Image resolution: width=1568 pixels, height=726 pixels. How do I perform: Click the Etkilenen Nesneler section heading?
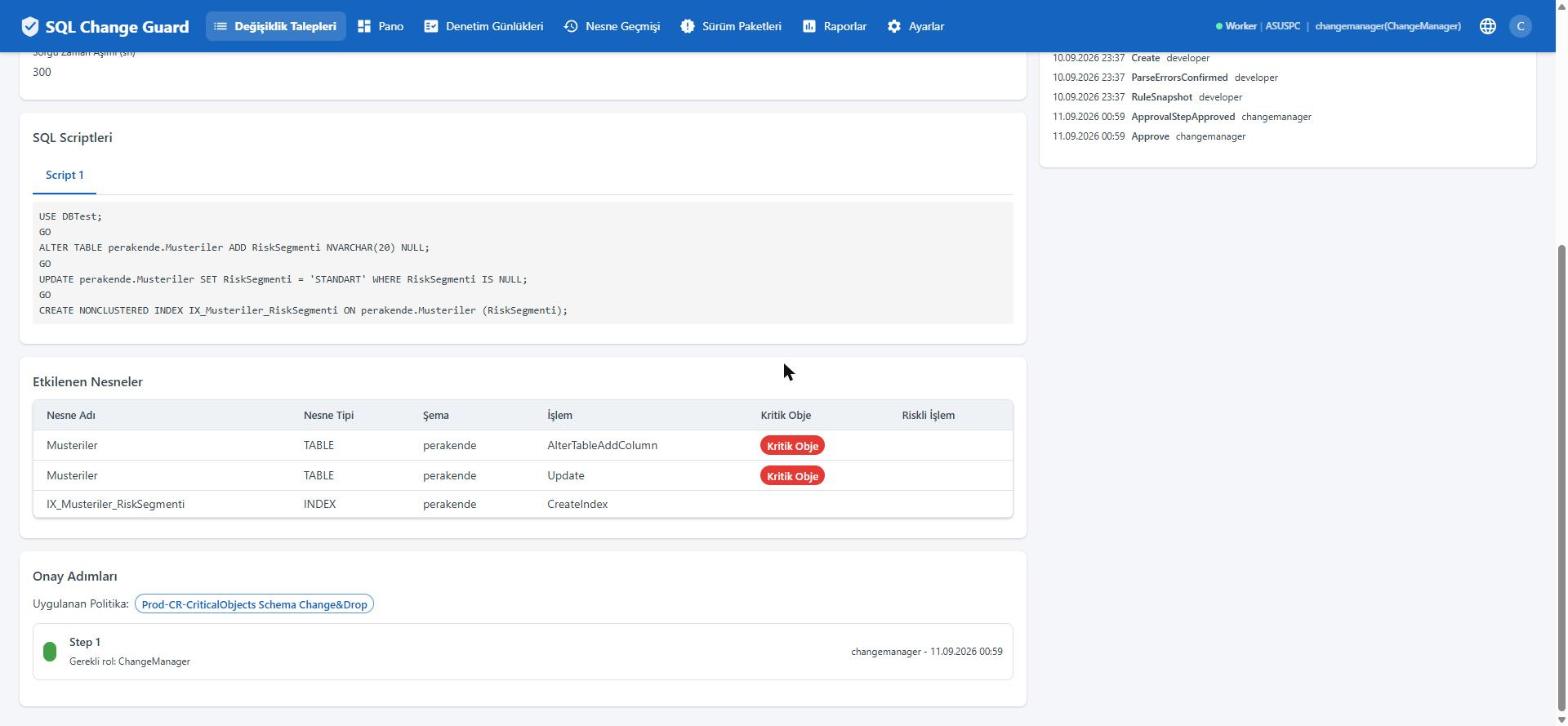(88, 382)
